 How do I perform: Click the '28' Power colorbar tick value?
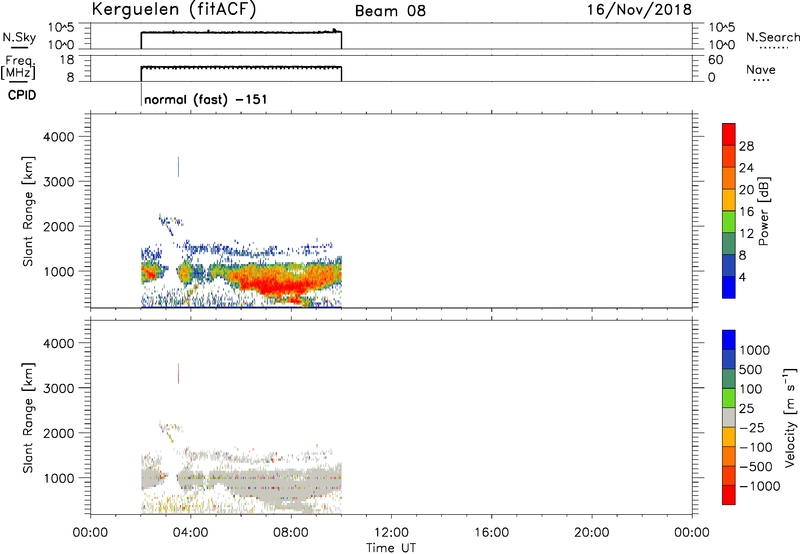(x=746, y=146)
